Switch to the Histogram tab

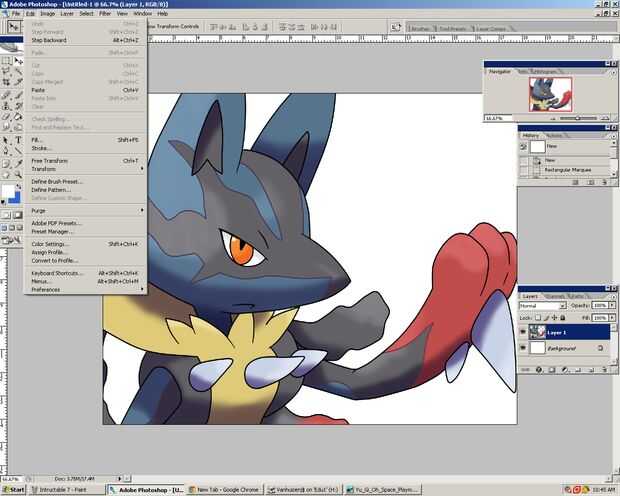coord(546,72)
